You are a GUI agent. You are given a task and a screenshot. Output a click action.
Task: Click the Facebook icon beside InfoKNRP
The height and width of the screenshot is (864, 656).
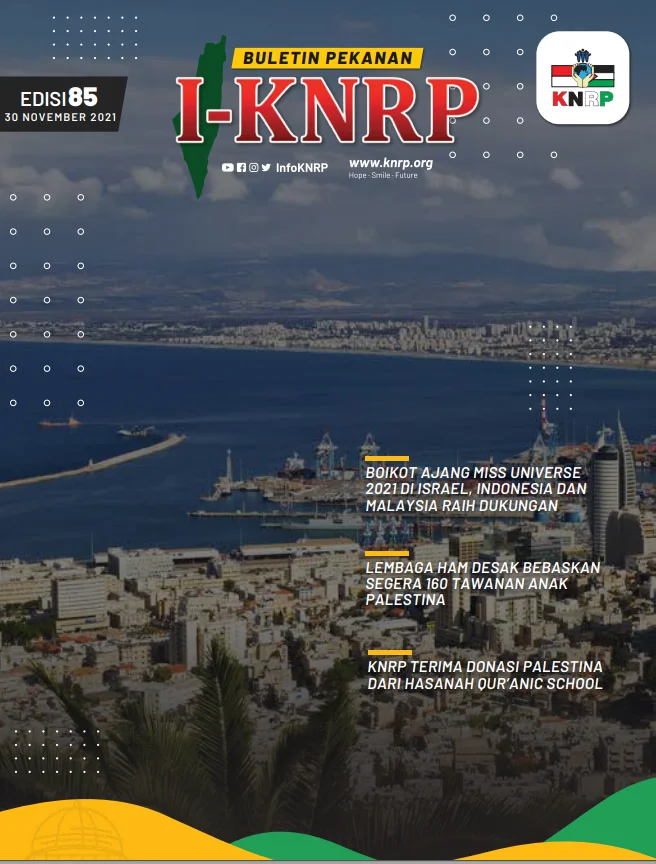[x=241, y=168]
